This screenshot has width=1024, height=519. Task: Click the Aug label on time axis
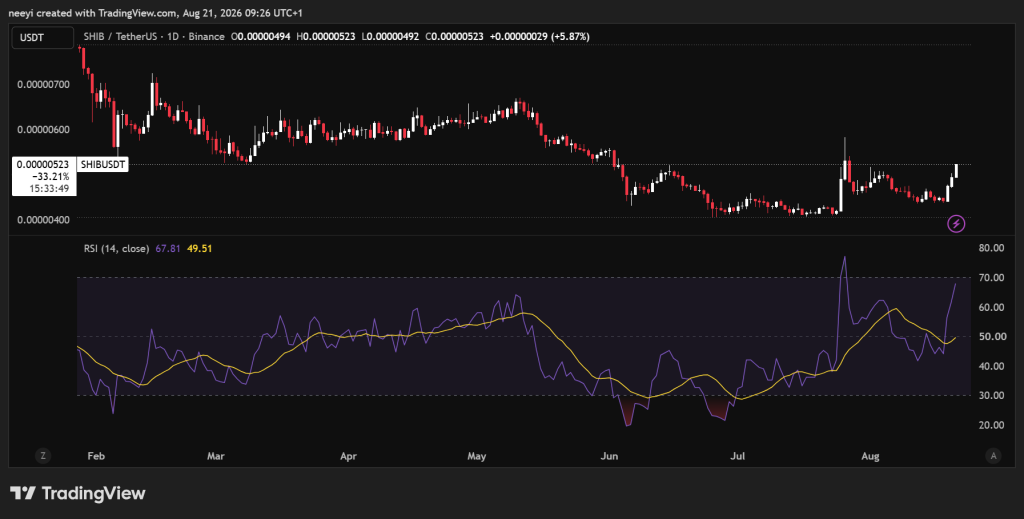870,456
